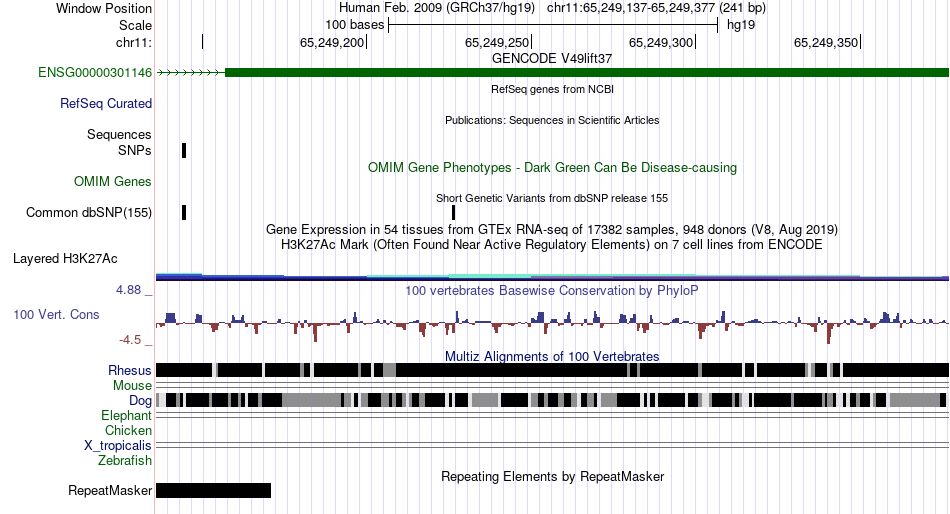
Task: Click the Layered H3K27Ac track label
Action: pyautogui.click(x=65, y=259)
